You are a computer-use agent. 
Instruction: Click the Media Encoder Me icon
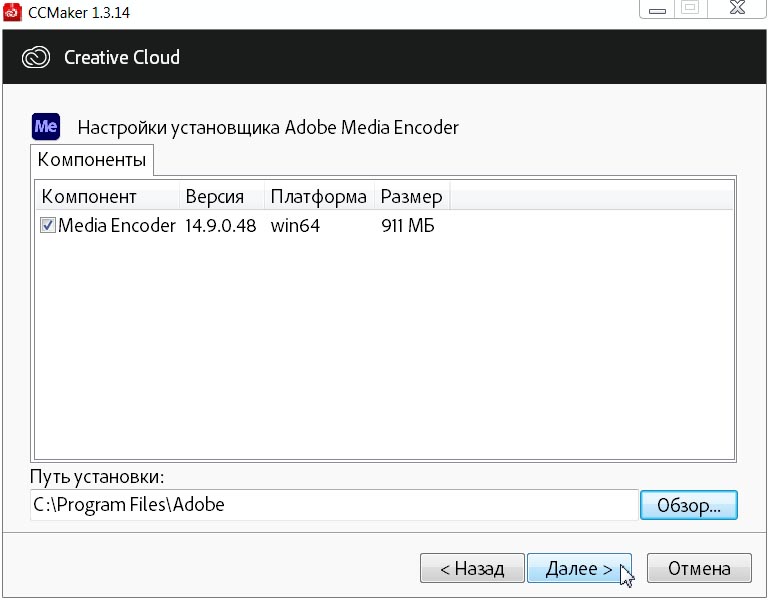pos(46,127)
